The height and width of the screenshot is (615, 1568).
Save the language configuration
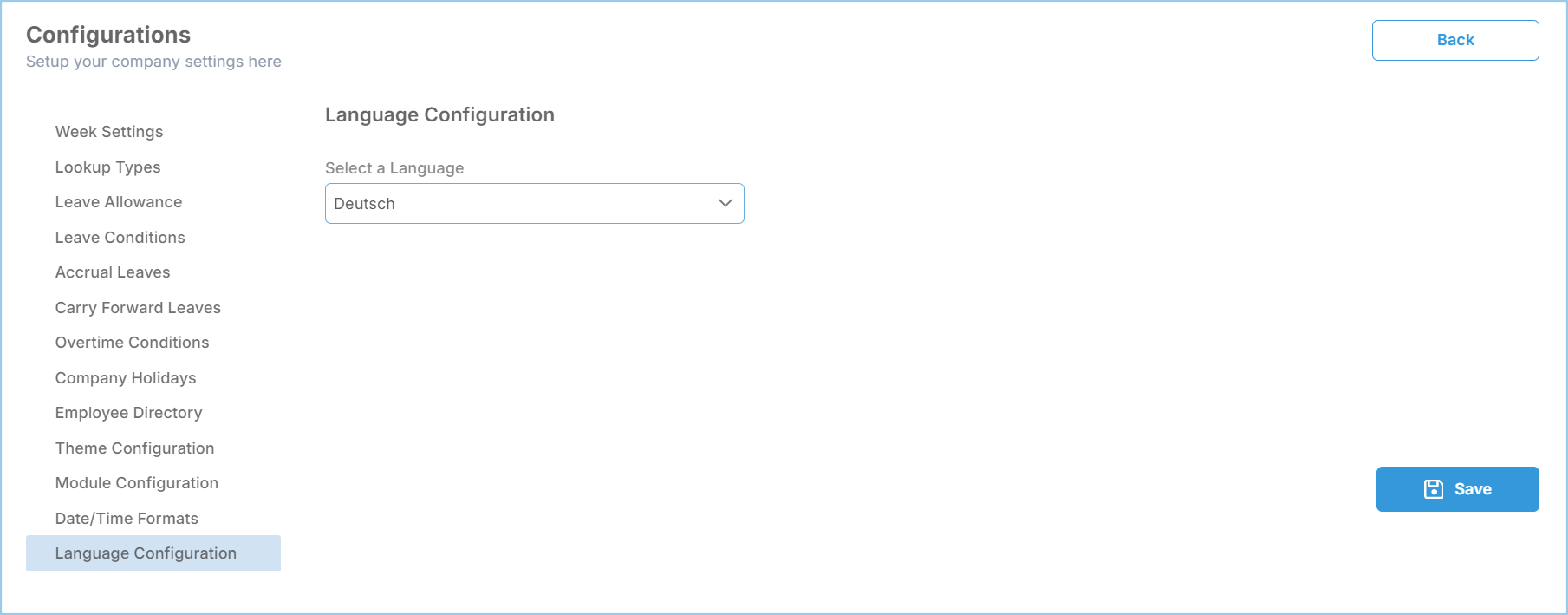(x=1458, y=489)
